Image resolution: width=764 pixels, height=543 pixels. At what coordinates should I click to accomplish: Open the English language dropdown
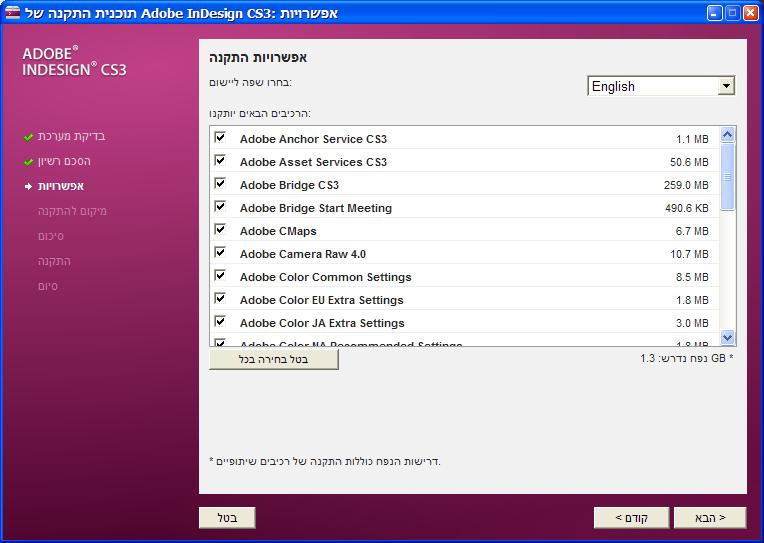pos(661,86)
